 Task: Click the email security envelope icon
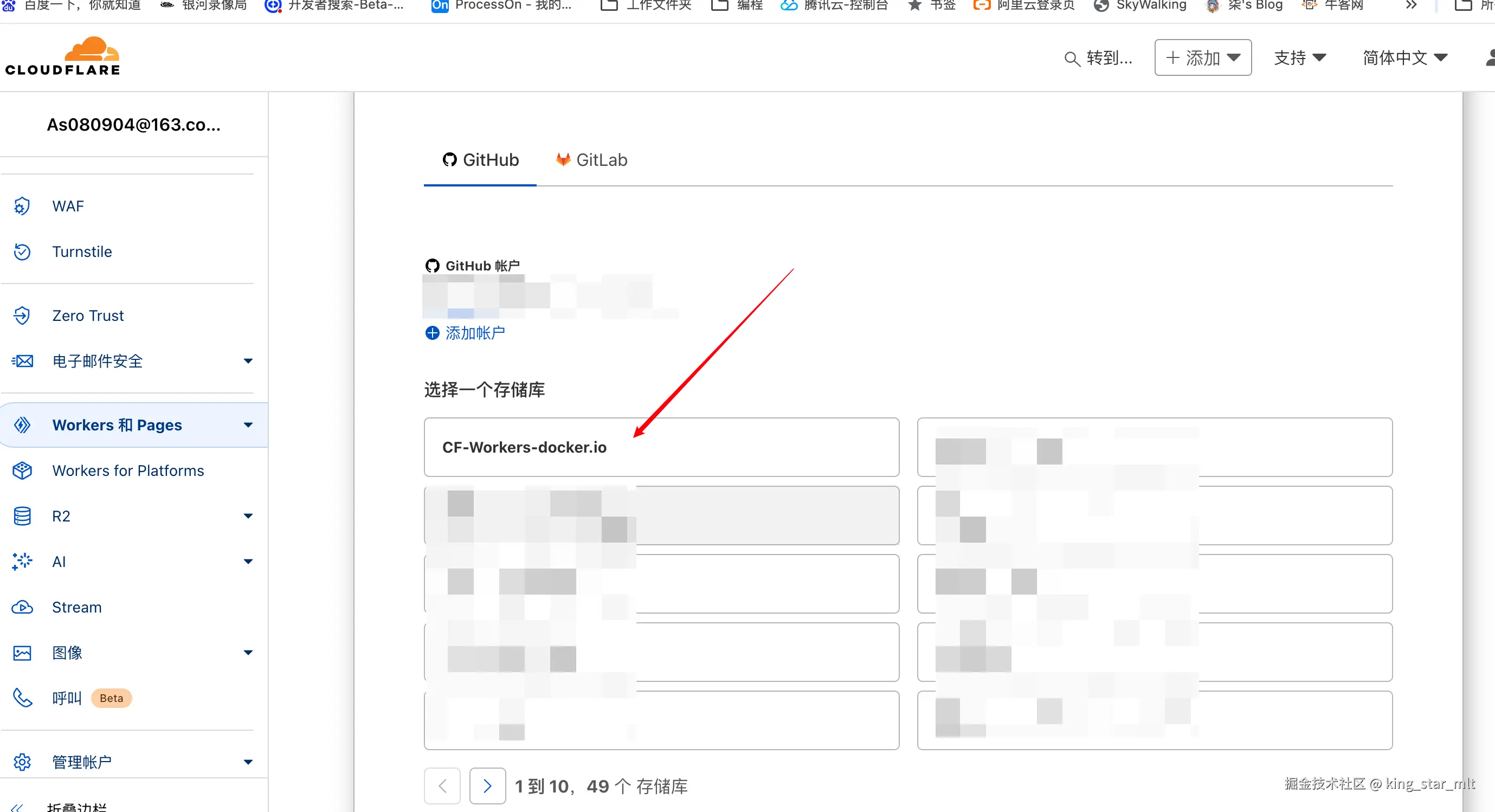[22, 361]
